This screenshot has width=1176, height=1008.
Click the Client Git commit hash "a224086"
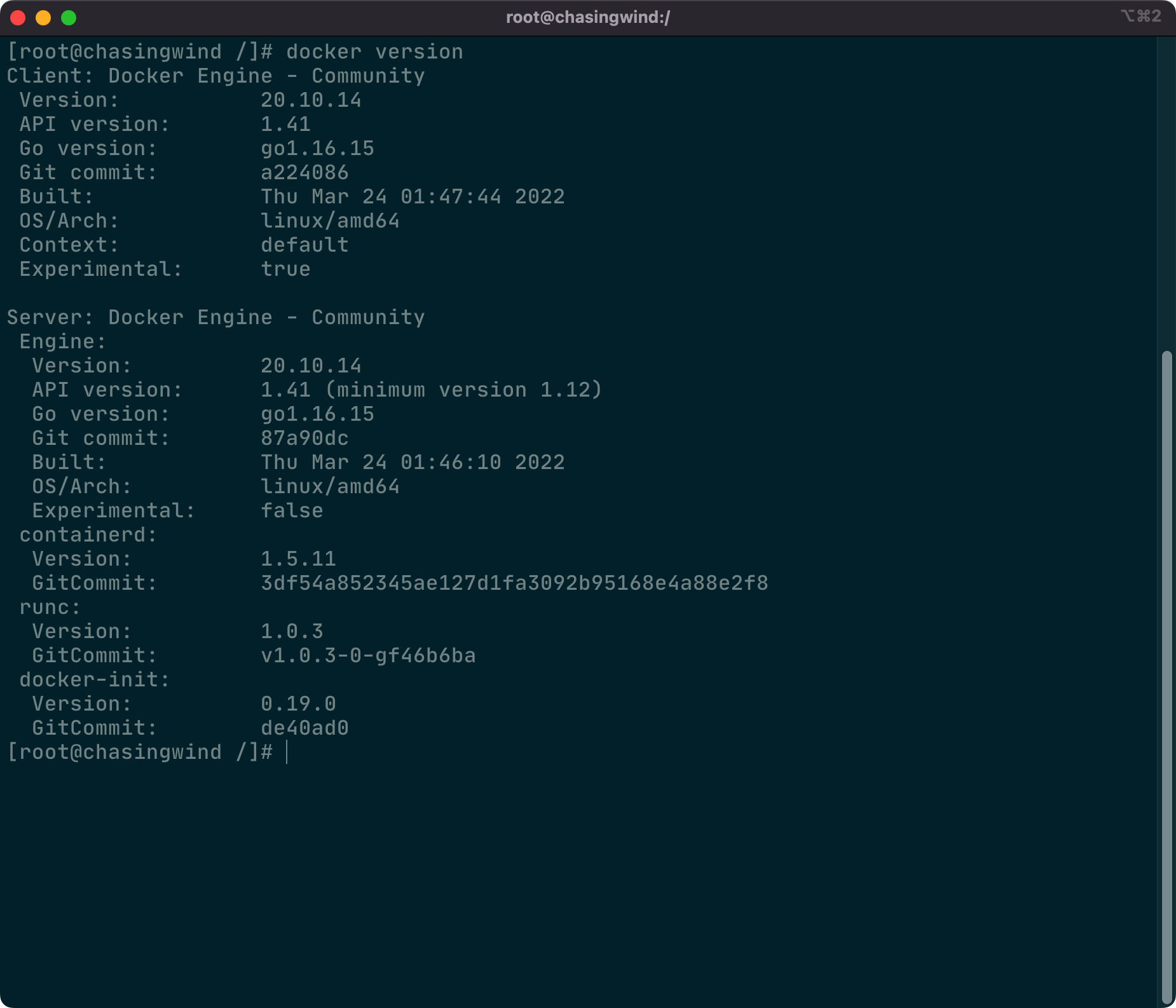point(304,172)
